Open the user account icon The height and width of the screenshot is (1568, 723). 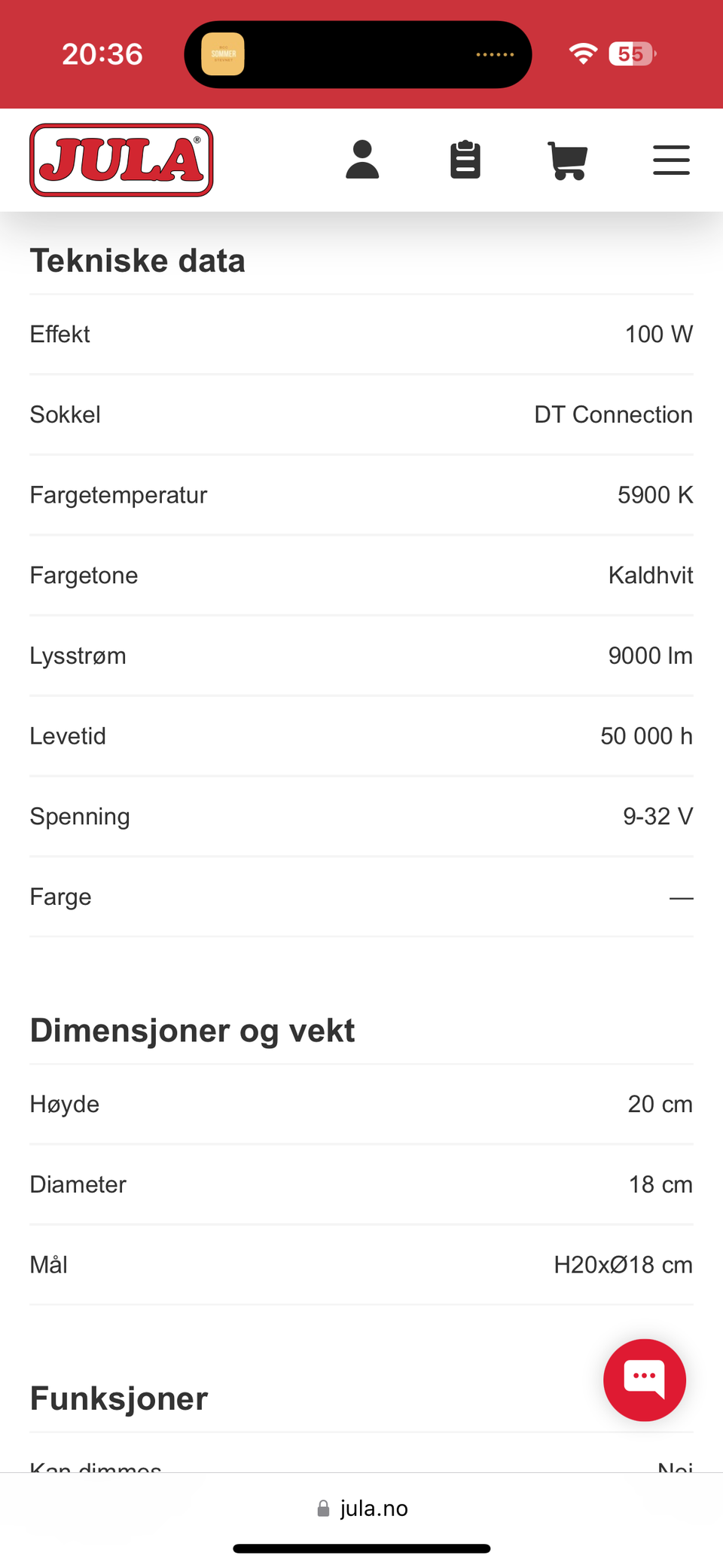pos(362,160)
